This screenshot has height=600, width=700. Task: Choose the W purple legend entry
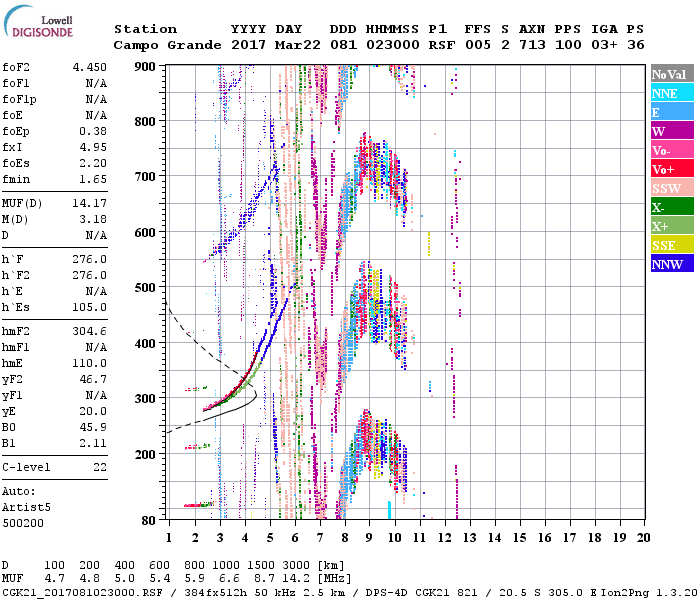coord(671,131)
